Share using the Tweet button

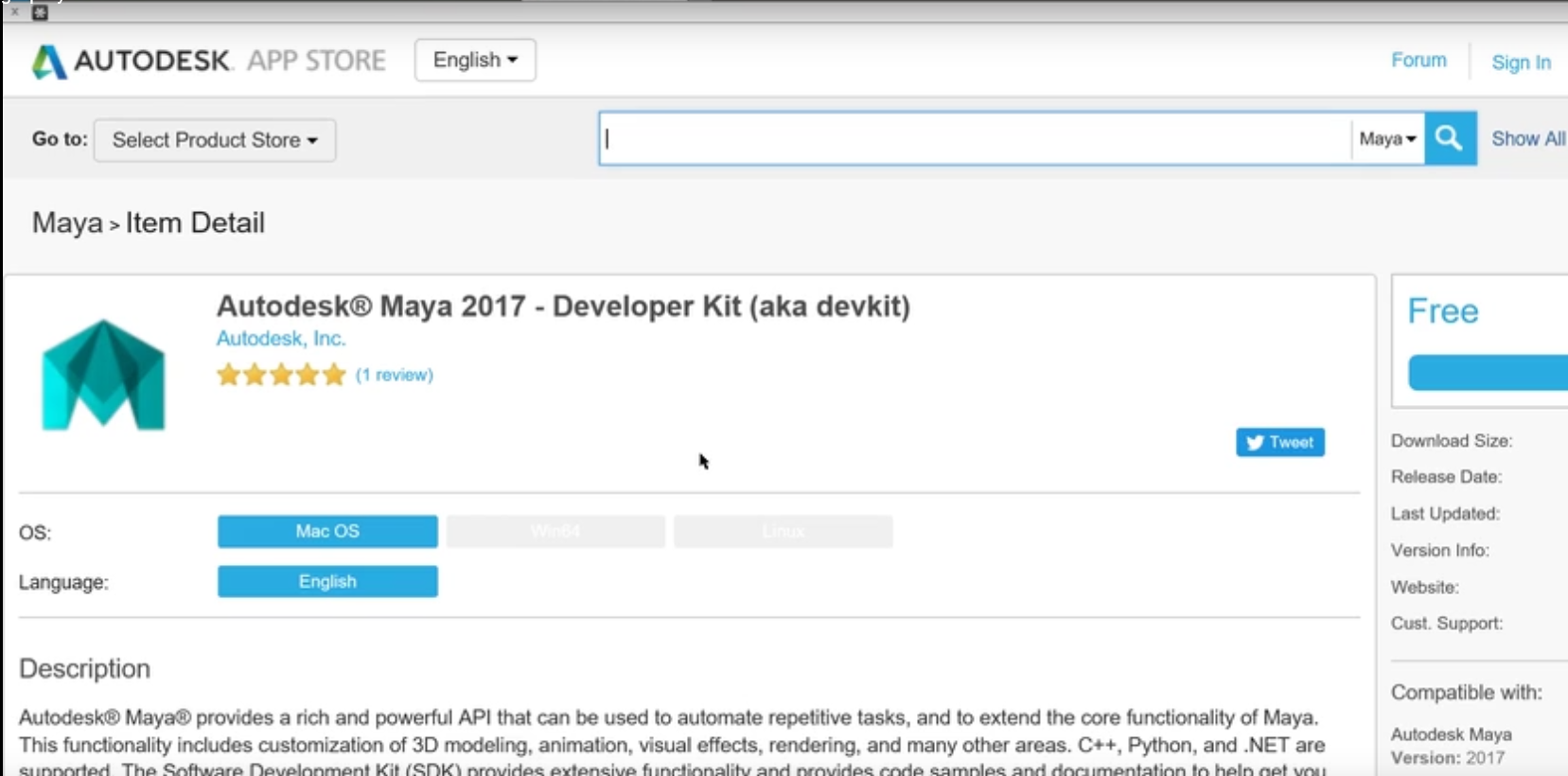click(x=1279, y=442)
